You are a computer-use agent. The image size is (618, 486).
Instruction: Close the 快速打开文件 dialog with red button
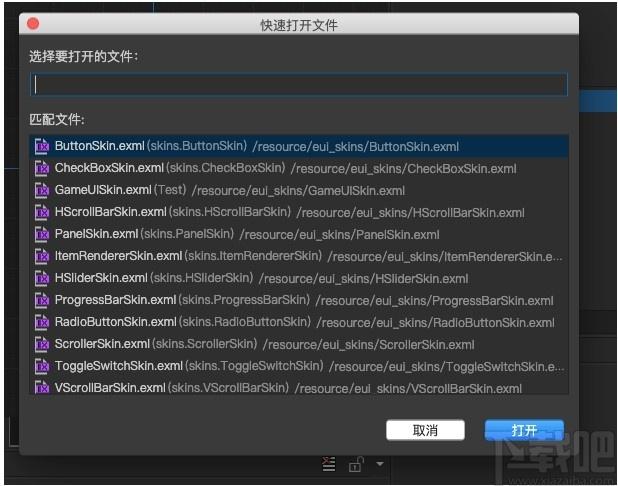33,24
